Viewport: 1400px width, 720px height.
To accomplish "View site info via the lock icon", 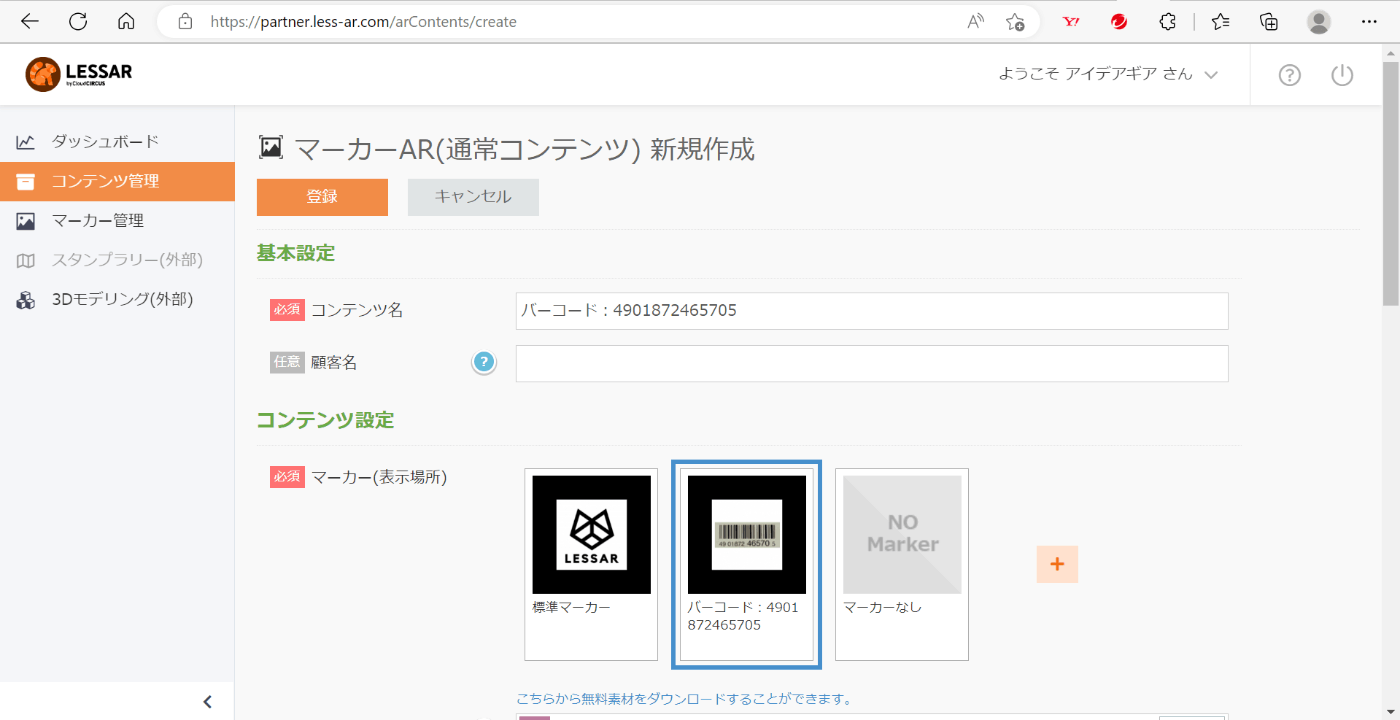I will 184,21.
